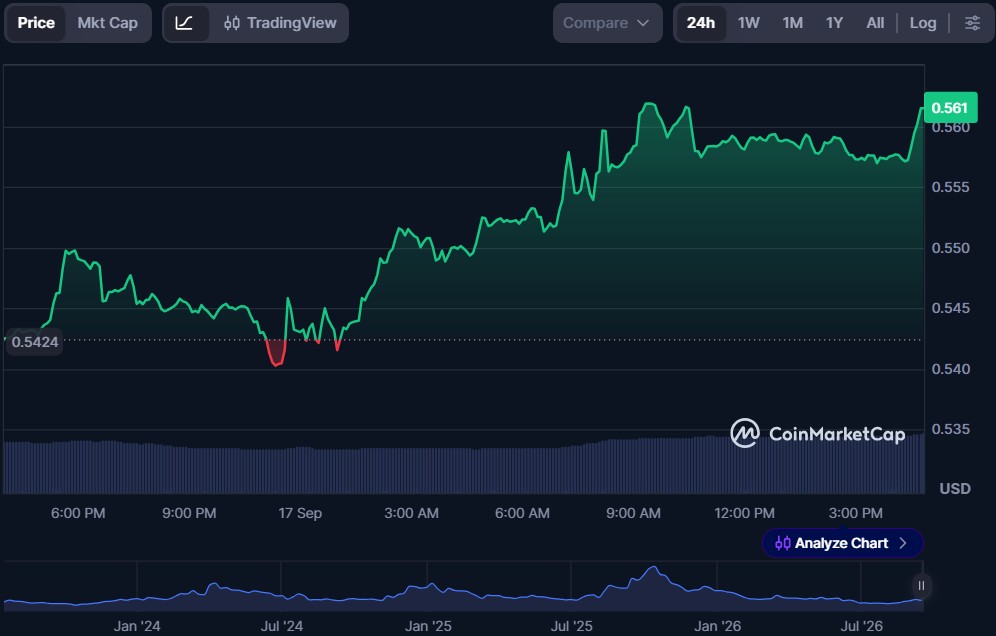Click the candlestick icon in Analyze Chart
The image size is (996, 636).
click(783, 543)
